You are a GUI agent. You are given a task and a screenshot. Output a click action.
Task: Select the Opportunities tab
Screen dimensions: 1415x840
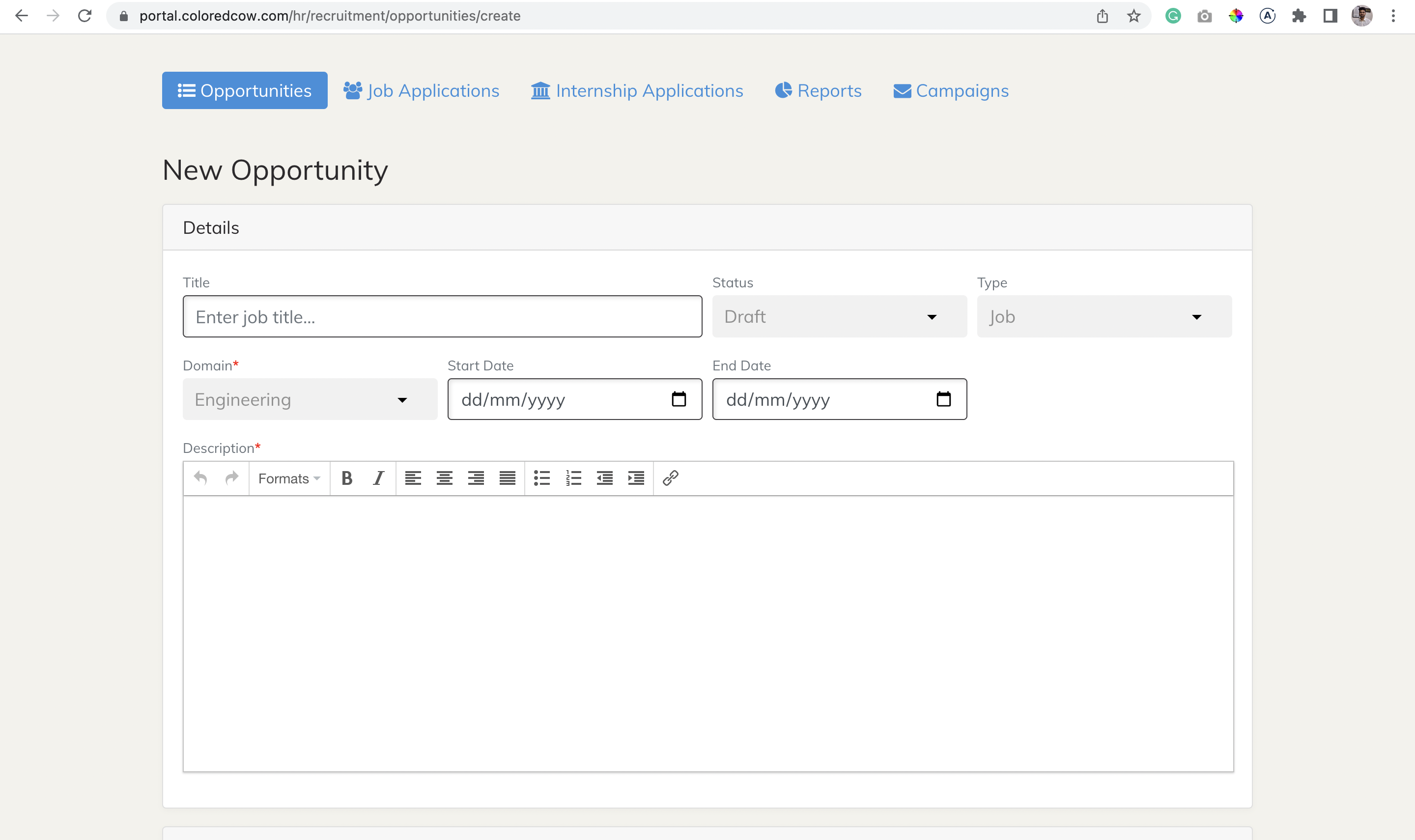click(x=245, y=90)
